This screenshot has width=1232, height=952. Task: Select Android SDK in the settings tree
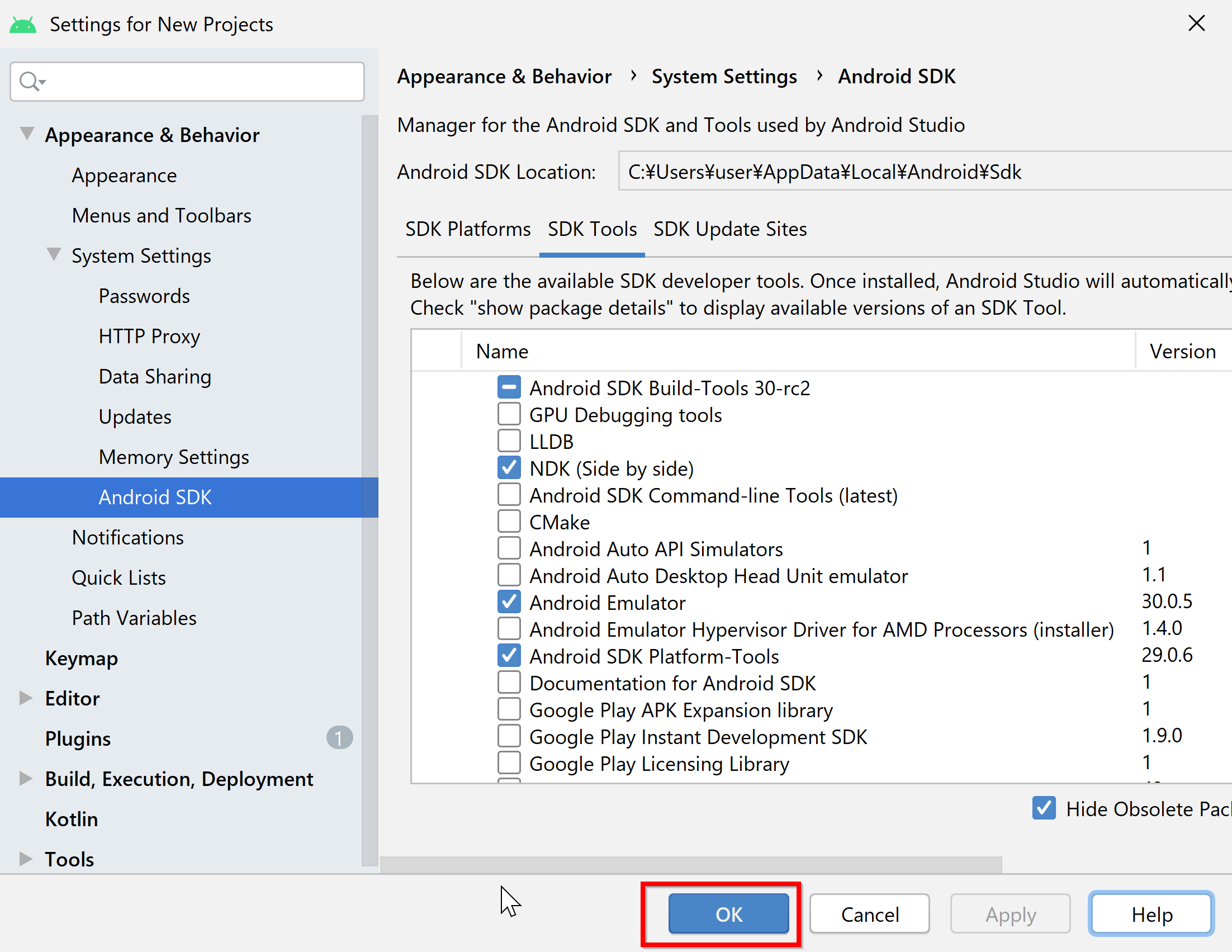(189, 497)
